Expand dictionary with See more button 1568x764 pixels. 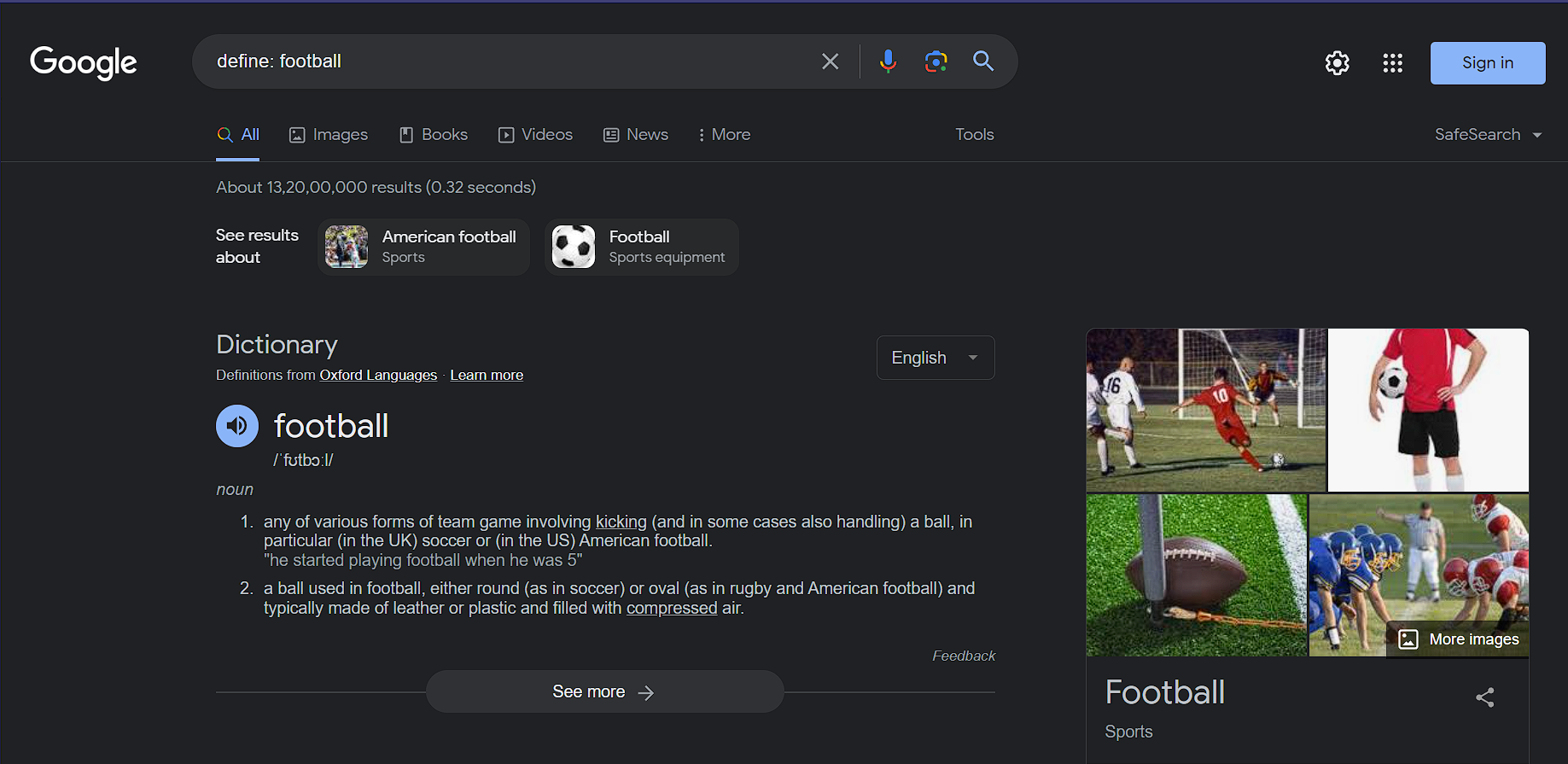pos(604,692)
